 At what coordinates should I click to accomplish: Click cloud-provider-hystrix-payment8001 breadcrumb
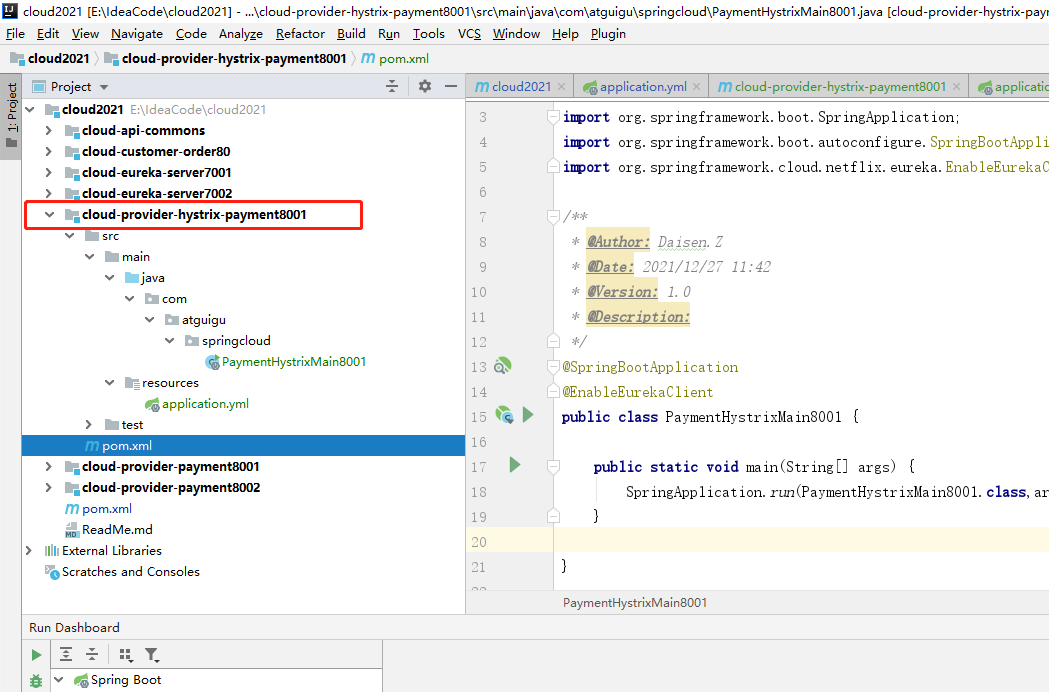coord(225,58)
